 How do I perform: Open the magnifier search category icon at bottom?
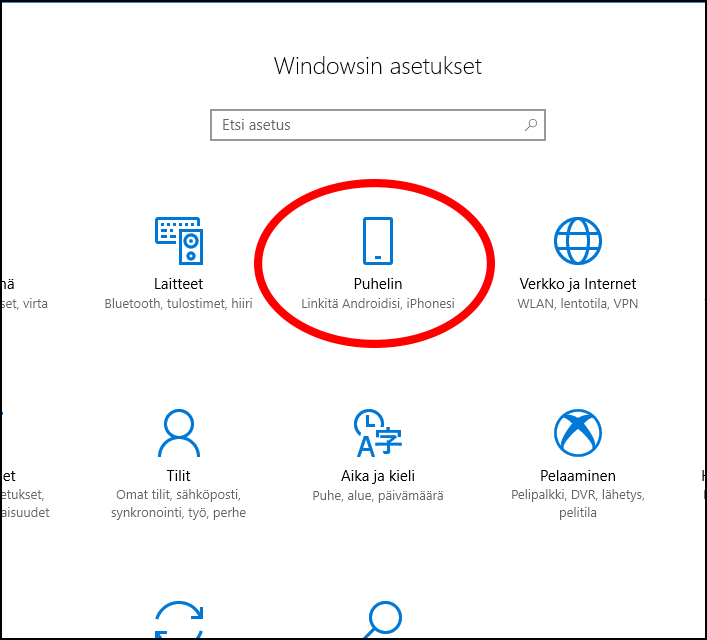(382, 619)
